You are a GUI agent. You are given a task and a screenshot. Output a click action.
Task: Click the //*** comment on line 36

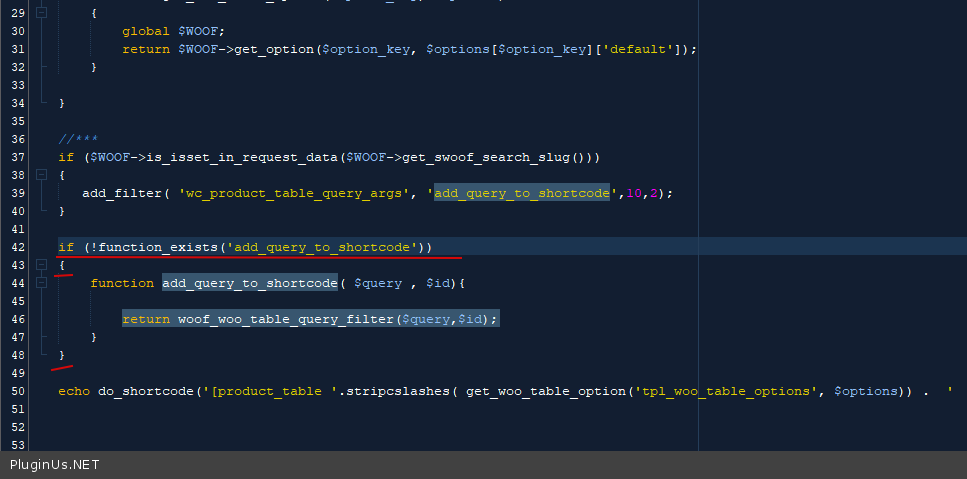pos(78,139)
